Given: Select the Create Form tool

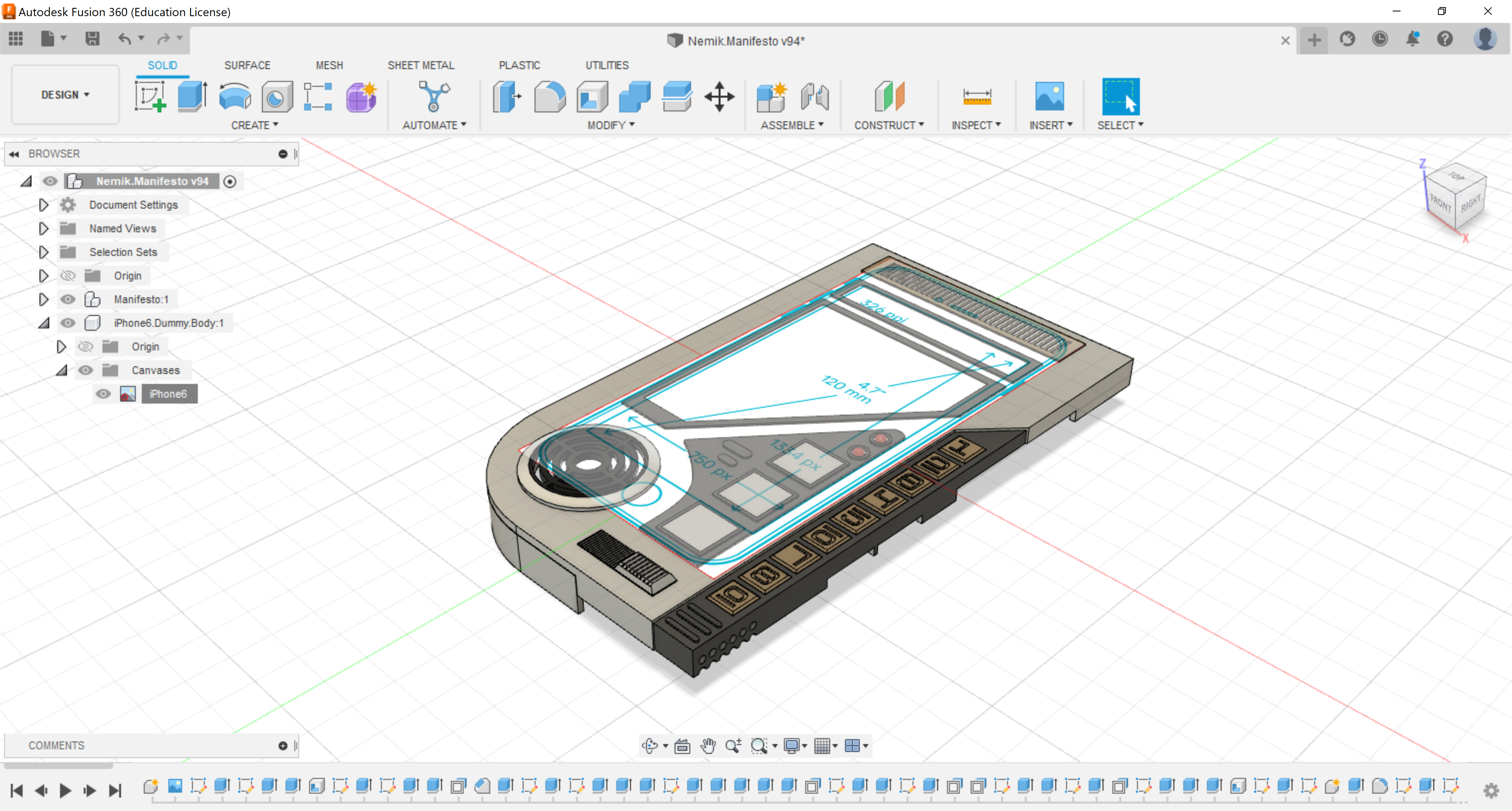Looking at the screenshot, I should coord(361,97).
